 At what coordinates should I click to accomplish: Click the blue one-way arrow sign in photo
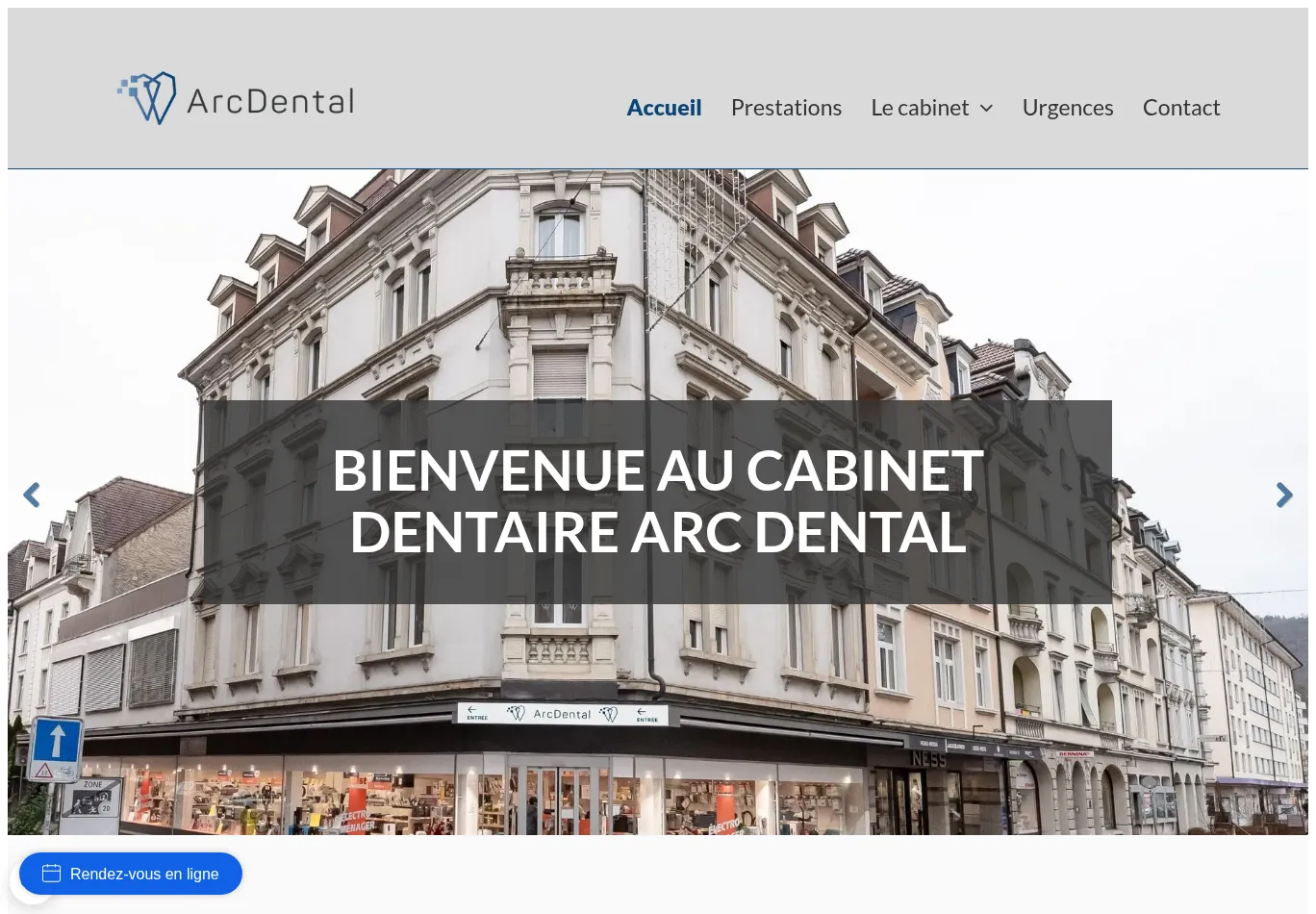coord(57,742)
